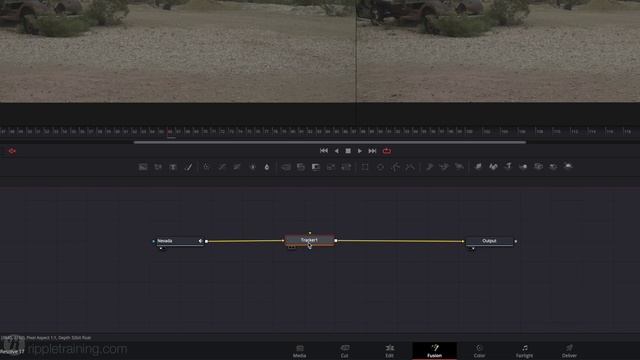Image resolution: width=640 pixels, height=360 pixels.
Task: Add a Rectangle mask from the toolbar
Action: (365, 167)
